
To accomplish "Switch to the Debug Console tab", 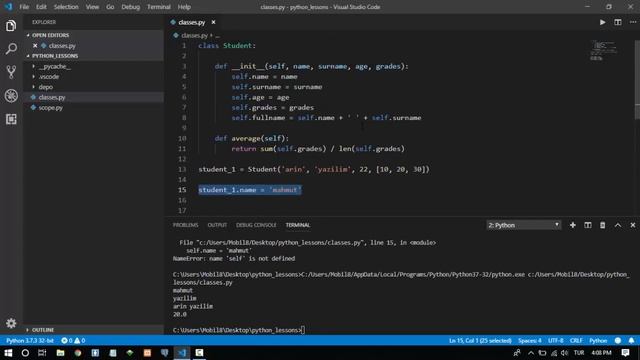I will (x=256, y=225).
